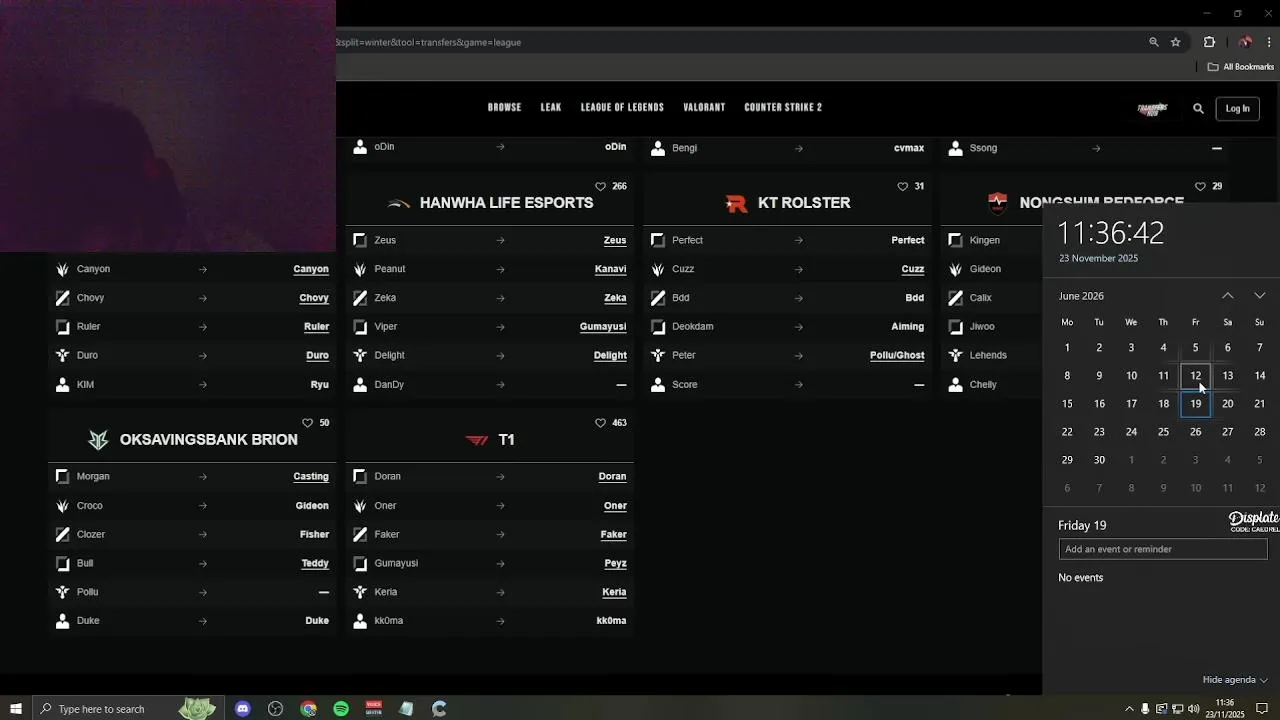This screenshot has width=1280, height=720.
Task: Open the Windows notification center
Action: coord(1262,709)
